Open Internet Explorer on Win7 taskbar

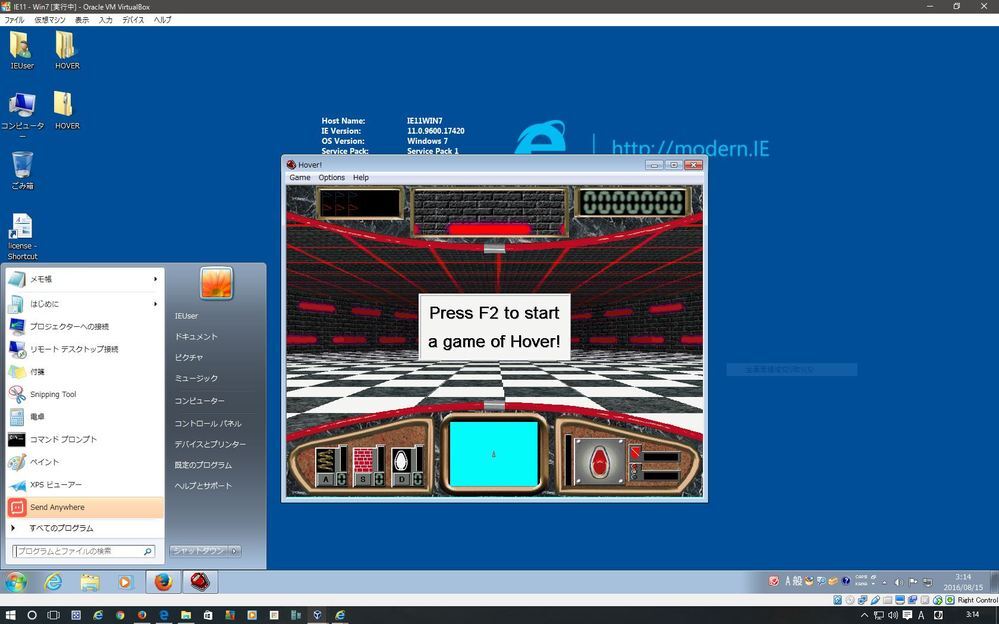pos(54,582)
